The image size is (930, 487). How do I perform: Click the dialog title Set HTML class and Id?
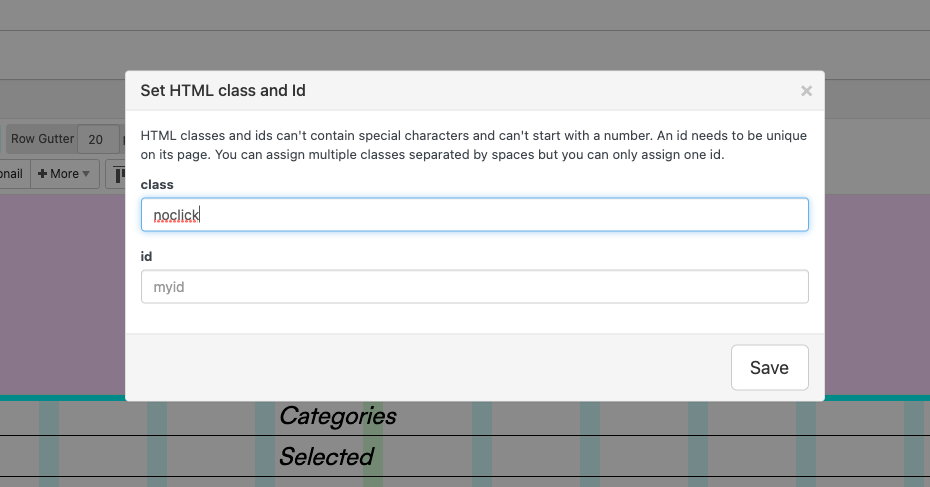(223, 91)
